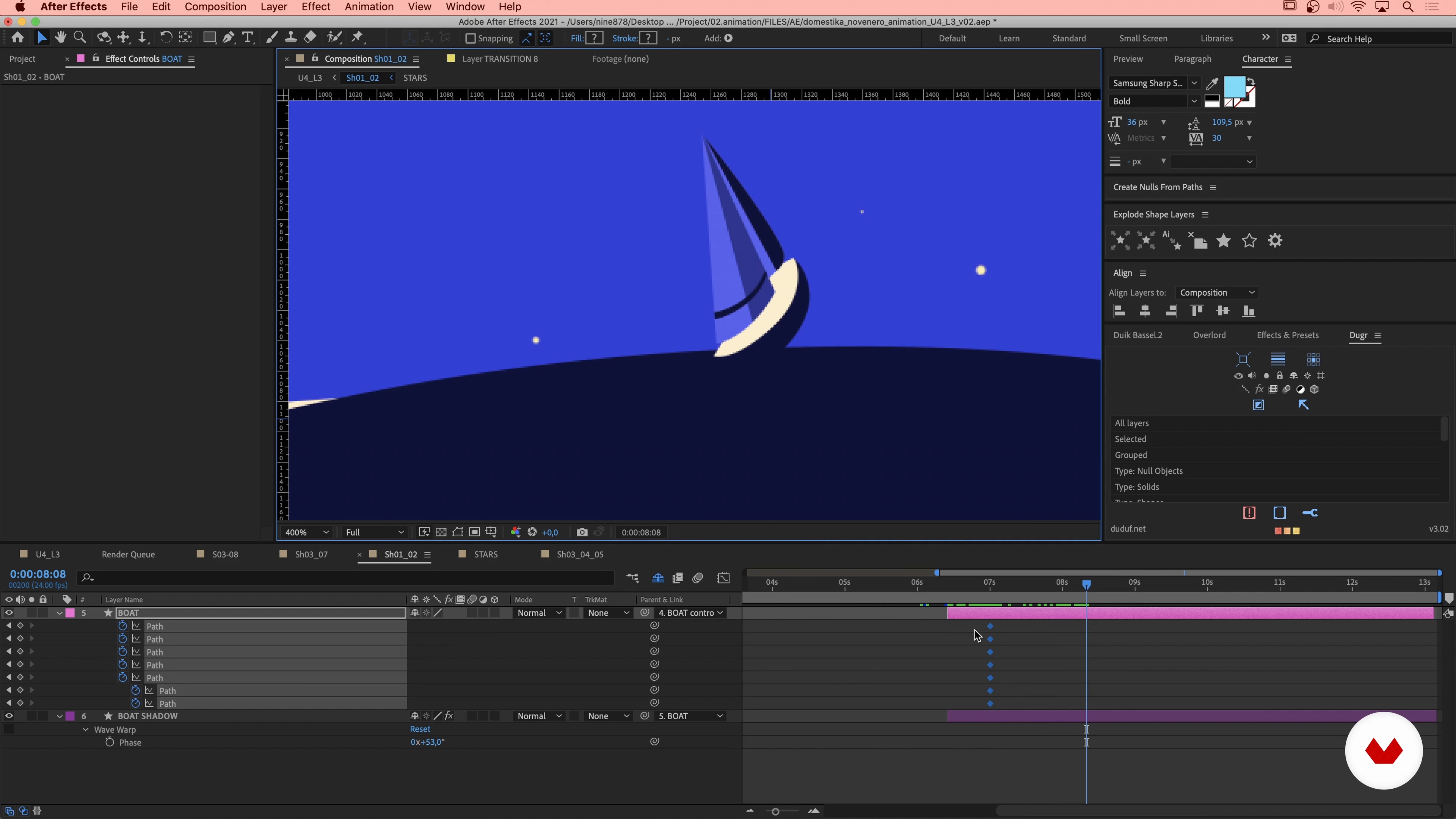
Task: Select the Puppet Pin tool
Action: click(357, 38)
